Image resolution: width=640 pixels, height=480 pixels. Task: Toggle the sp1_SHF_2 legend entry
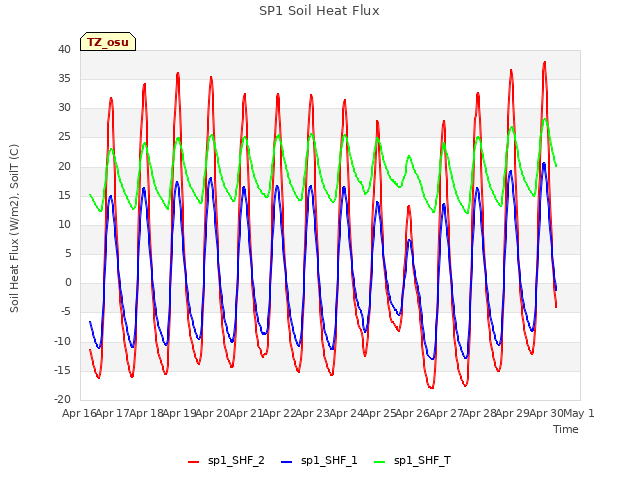click(226, 461)
